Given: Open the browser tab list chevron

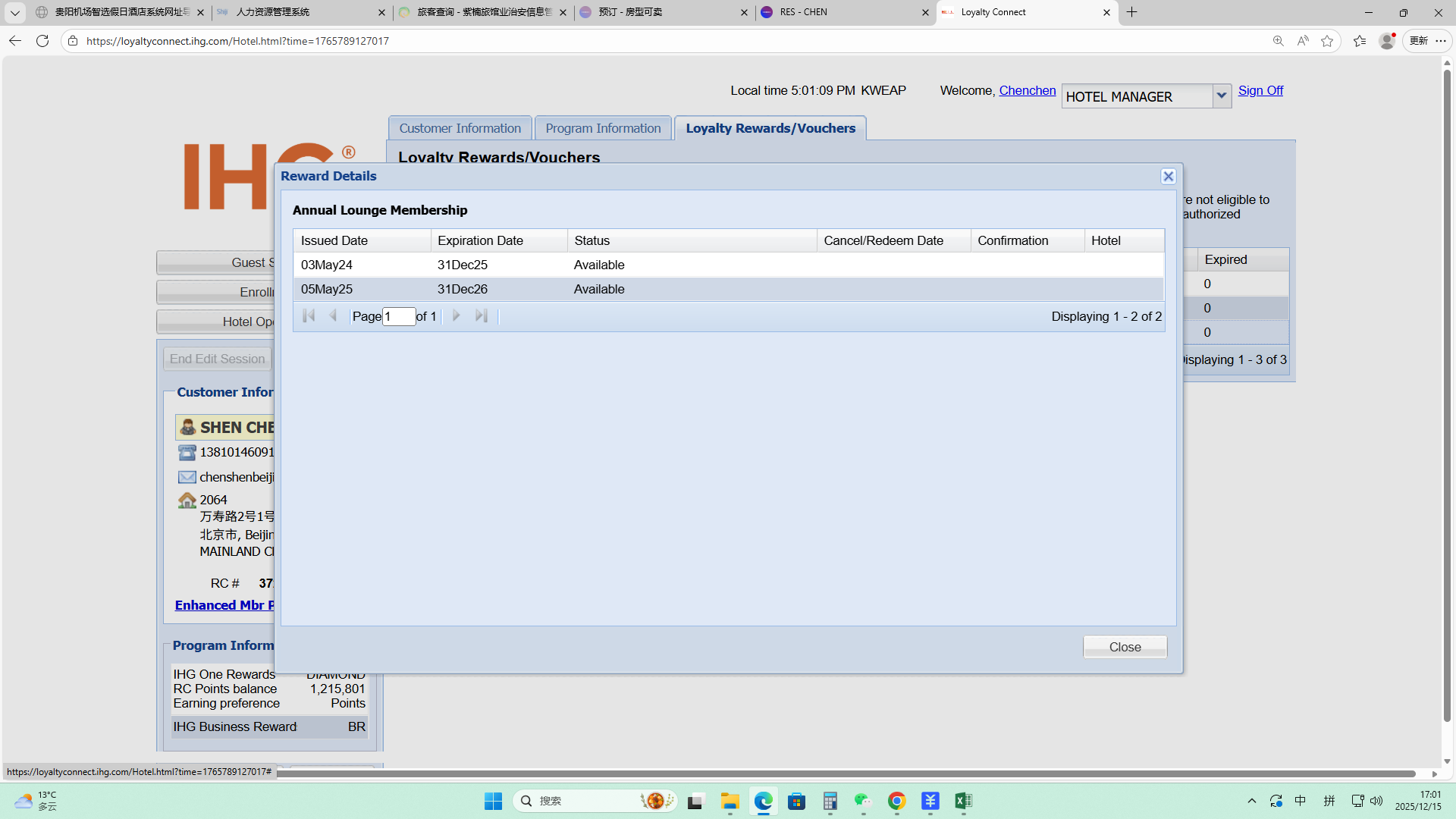Looking at the screenshot, I should point(14,12).
